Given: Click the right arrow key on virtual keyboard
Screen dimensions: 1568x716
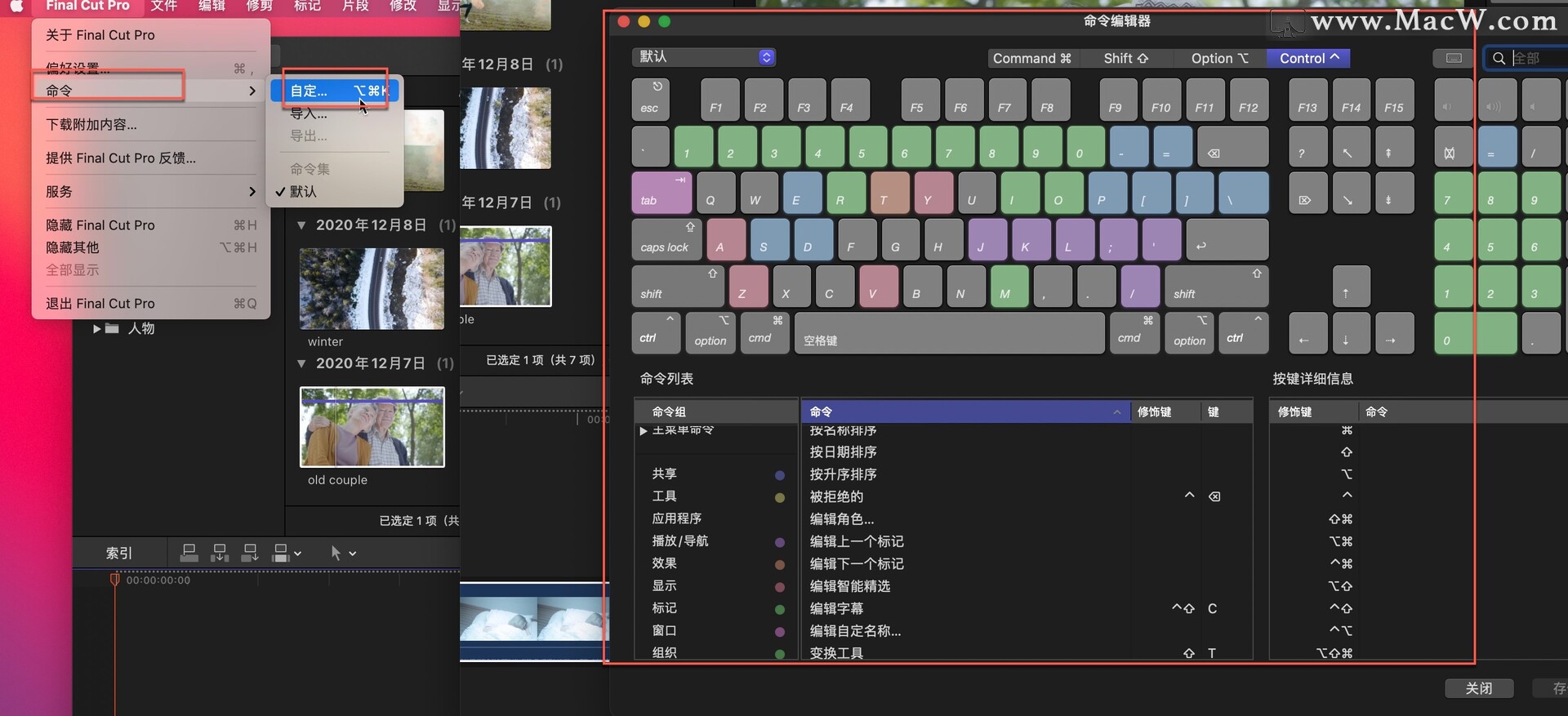Looking at the screenshot, I should (x=1395, y=332).
